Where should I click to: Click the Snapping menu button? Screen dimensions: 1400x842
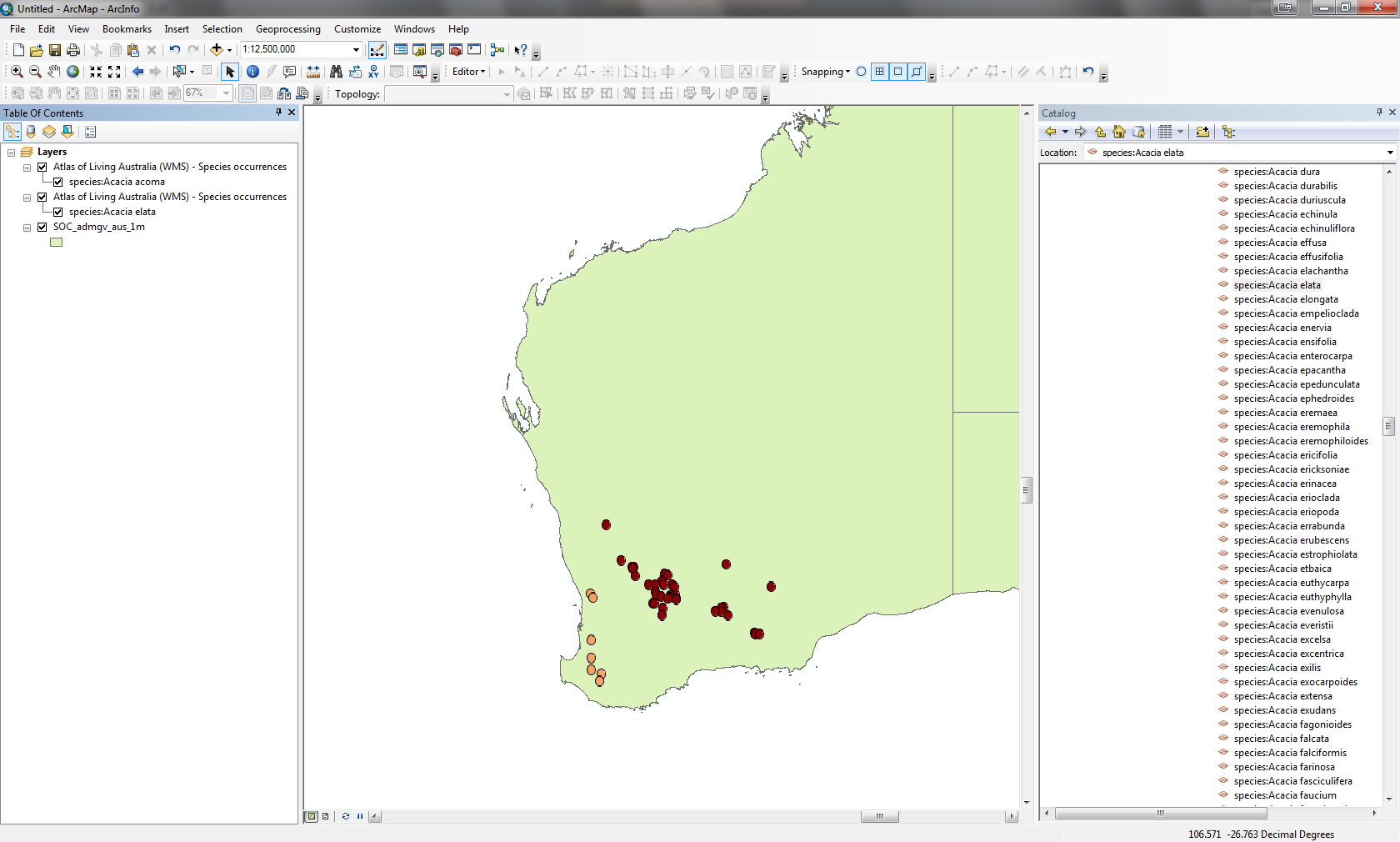[825, 72]
